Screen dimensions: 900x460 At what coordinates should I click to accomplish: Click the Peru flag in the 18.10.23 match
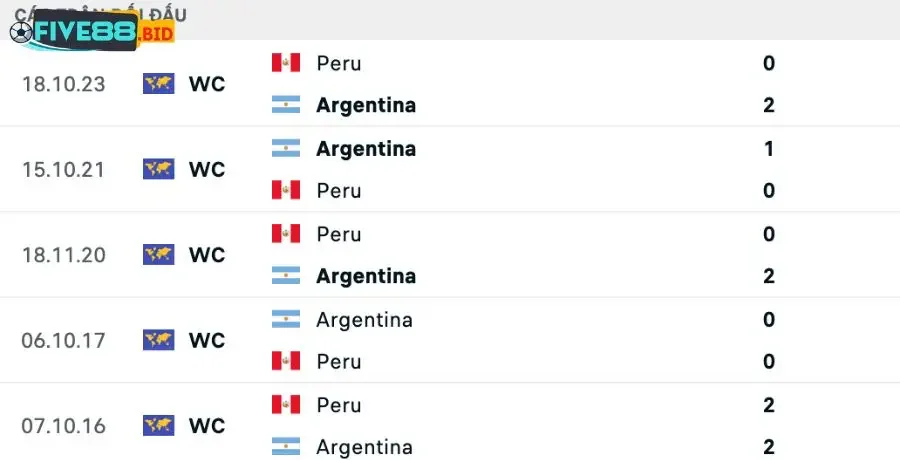click(x=286, y=63)
